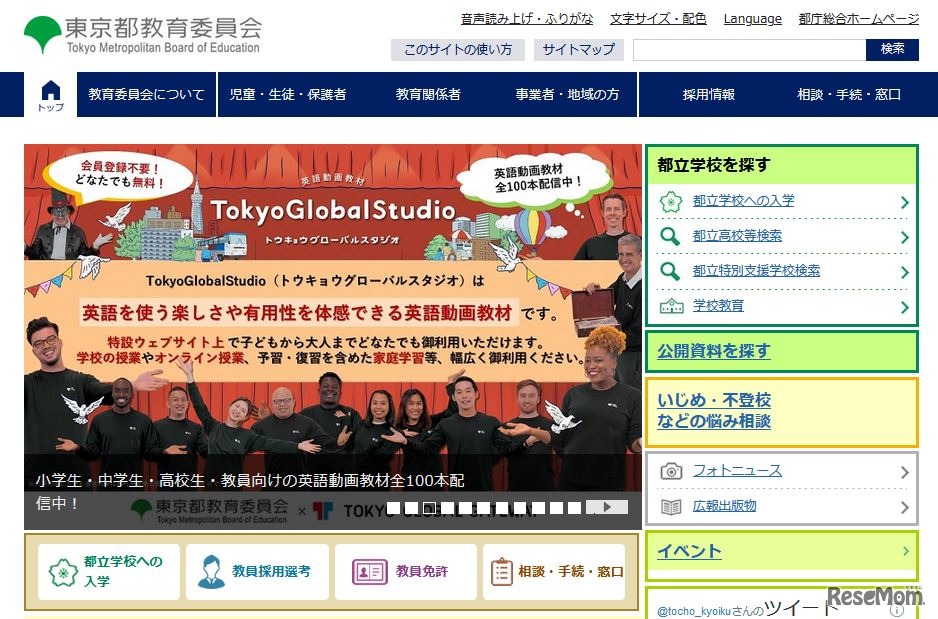This screenshot has width=938, height=619.
Task: Open the 事業者・地域の方 menu
Action: 567,94
